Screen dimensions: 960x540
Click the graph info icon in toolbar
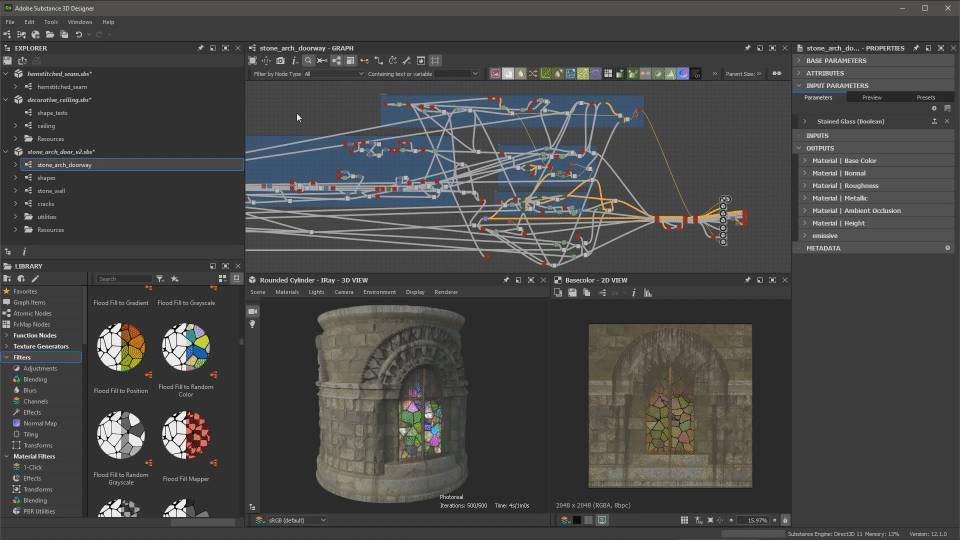[294, 61]
